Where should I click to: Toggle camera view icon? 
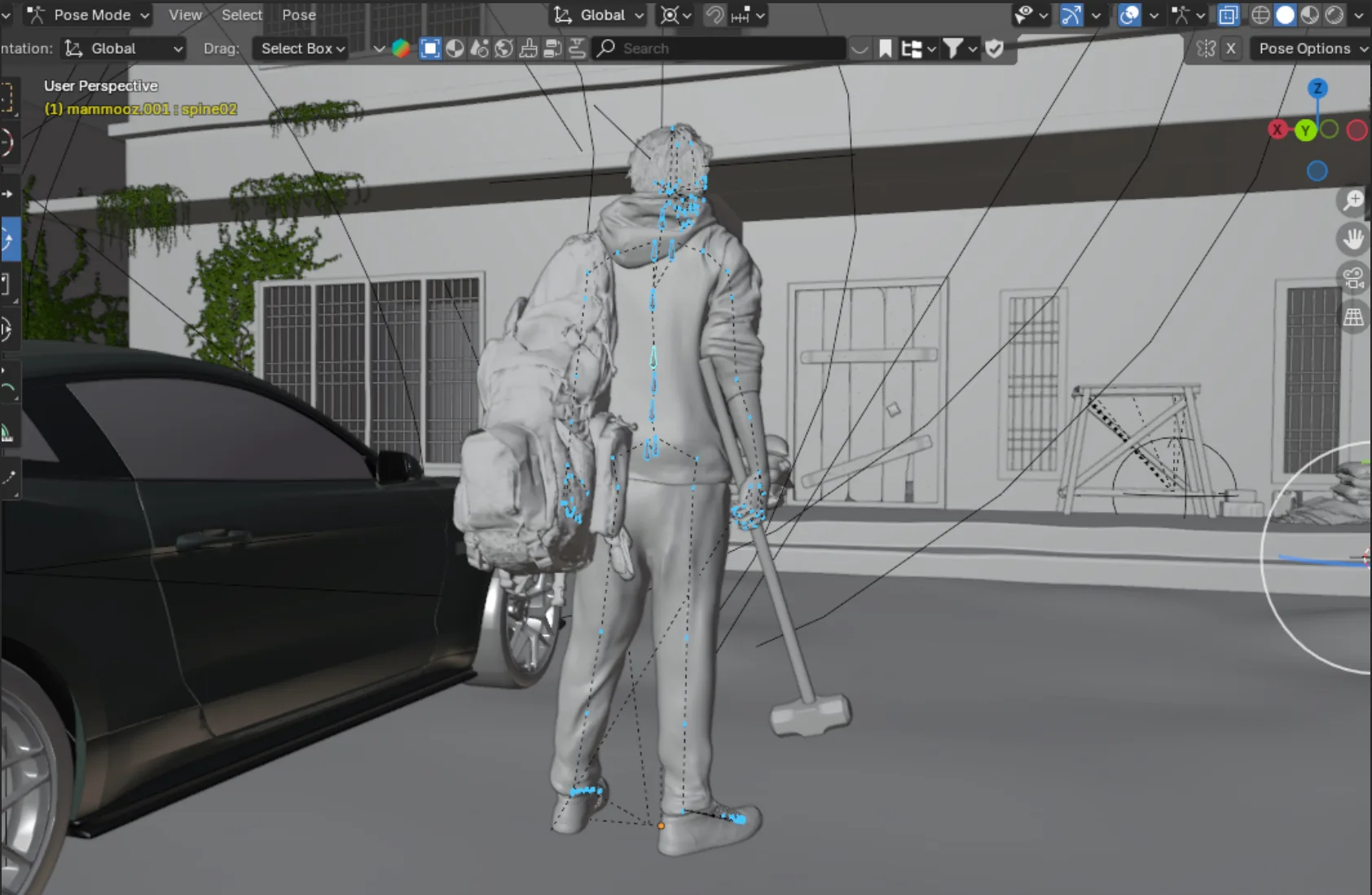pos(1353,278)
